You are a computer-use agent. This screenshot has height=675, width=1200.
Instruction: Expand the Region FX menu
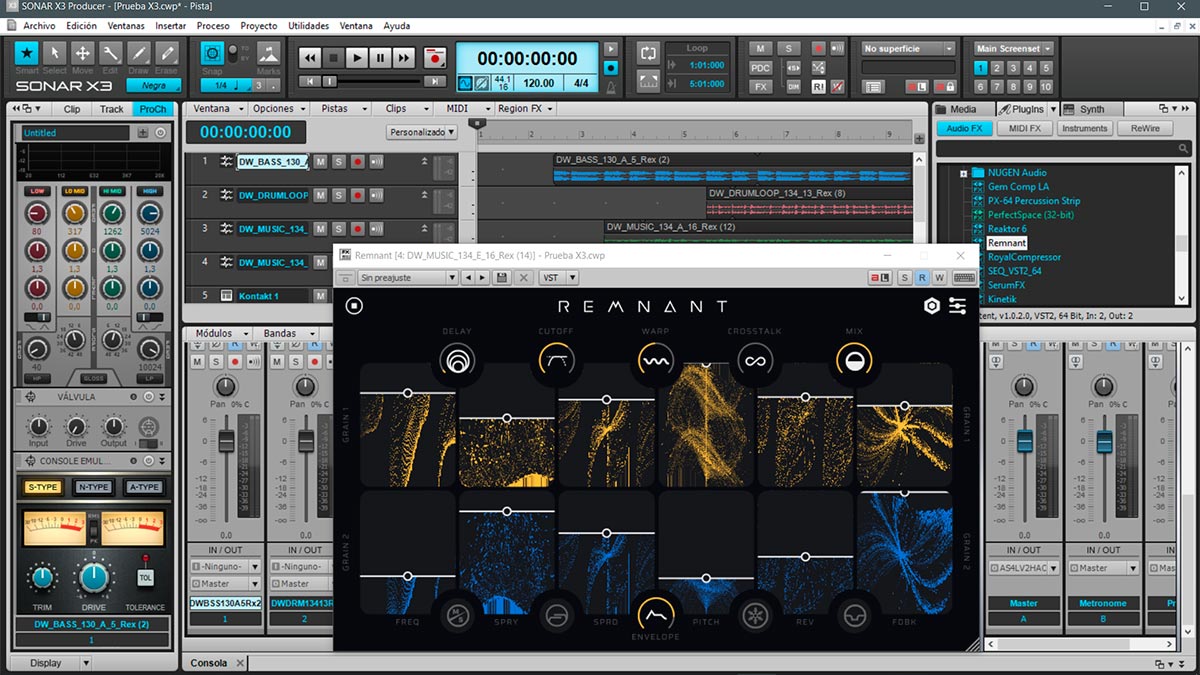523,108
